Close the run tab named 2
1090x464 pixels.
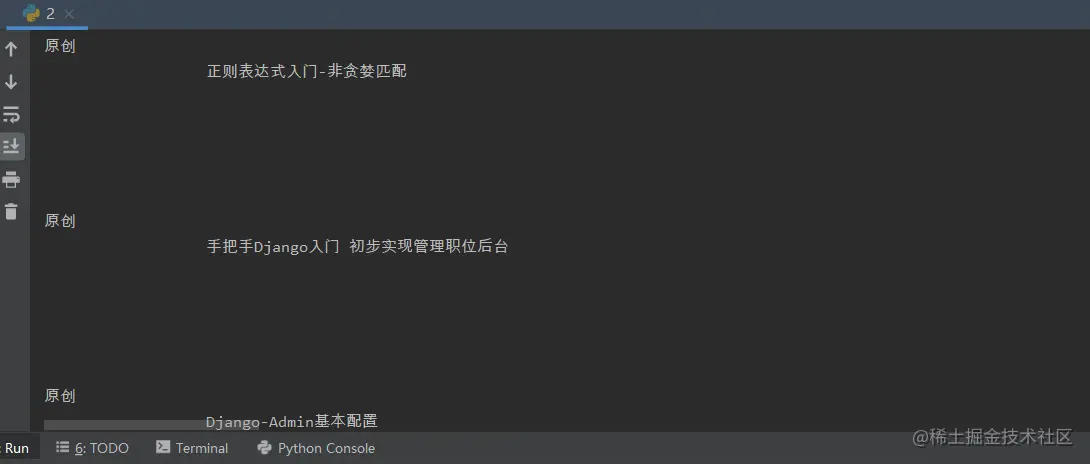[70, 13]
